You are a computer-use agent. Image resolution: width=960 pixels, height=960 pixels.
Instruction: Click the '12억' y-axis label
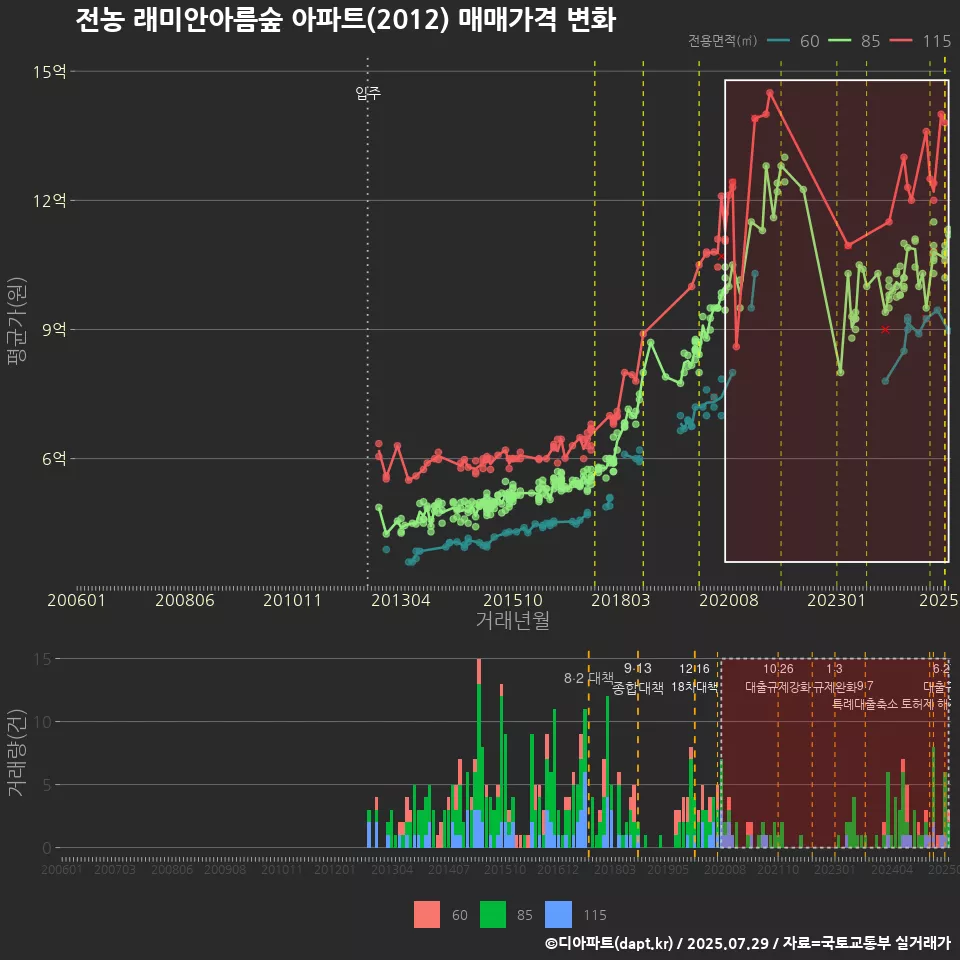pyautogui.click(x=50, y=201)
